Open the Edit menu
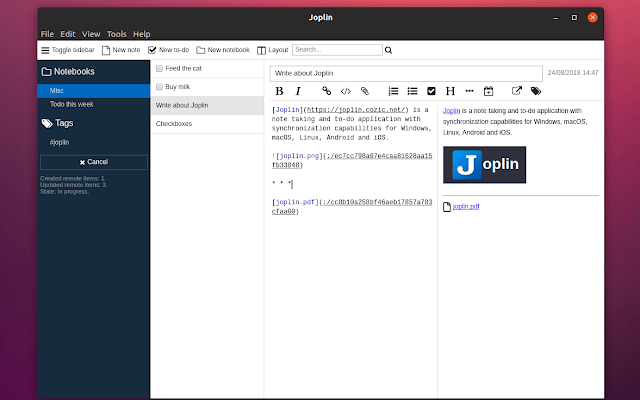640x400 pixels. pyautogui.click(x=68, y=34)
